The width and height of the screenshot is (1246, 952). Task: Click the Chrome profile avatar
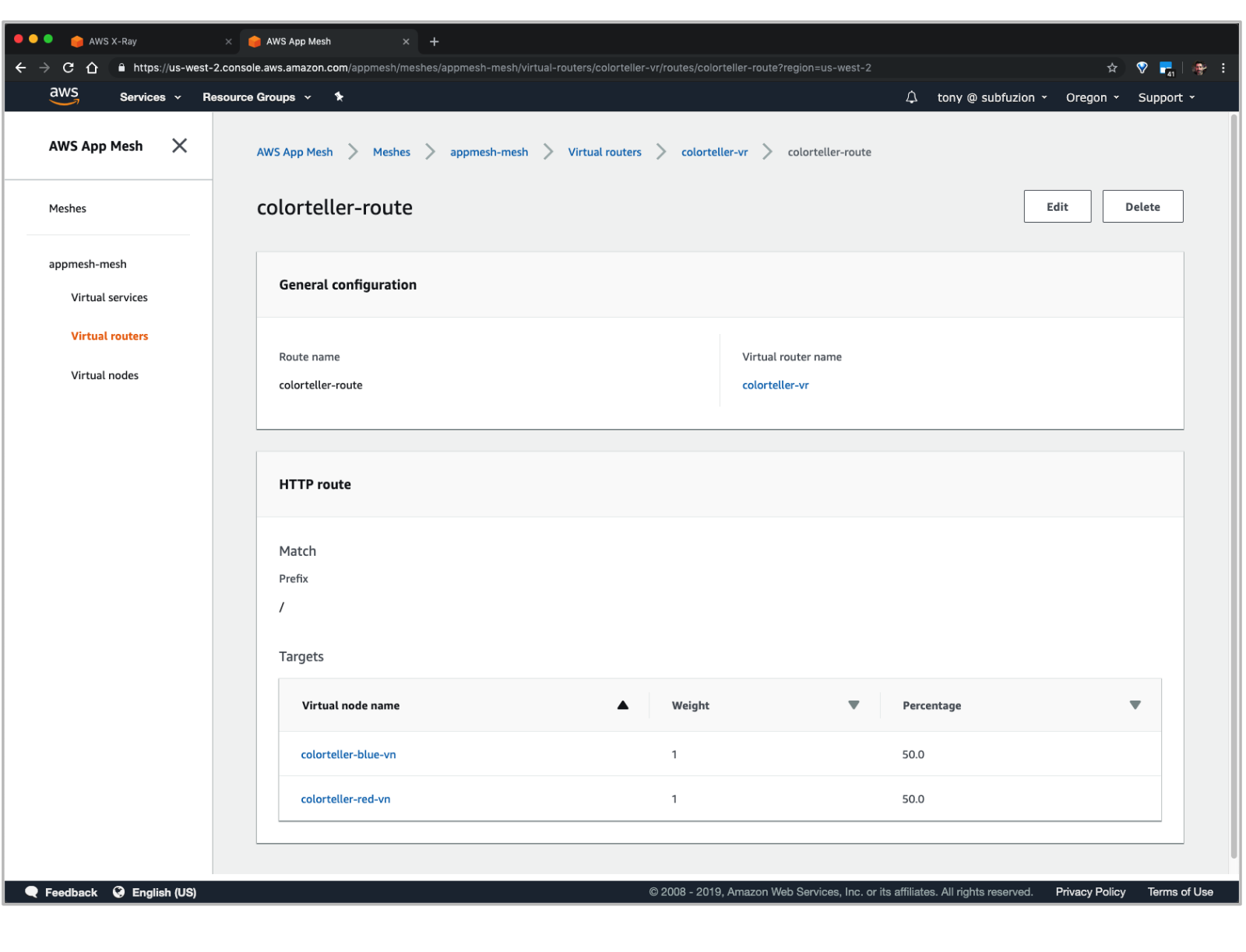click(1199, 68)
